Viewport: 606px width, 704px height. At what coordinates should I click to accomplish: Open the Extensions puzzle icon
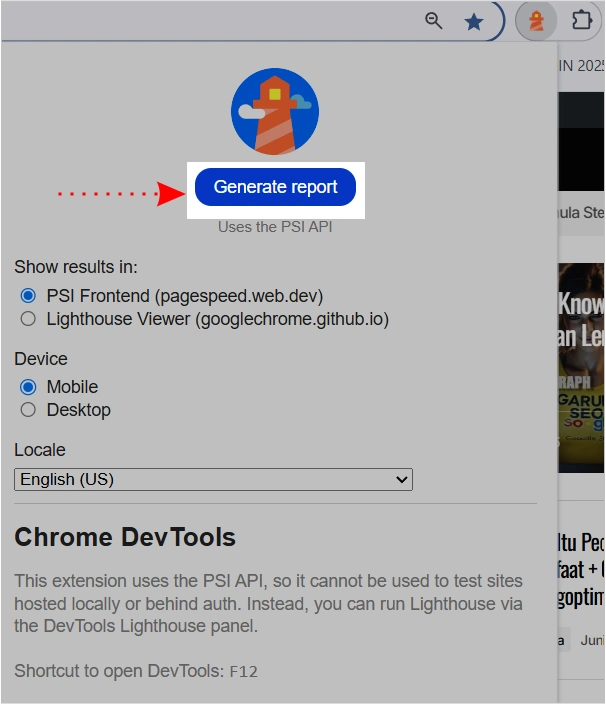581,21
